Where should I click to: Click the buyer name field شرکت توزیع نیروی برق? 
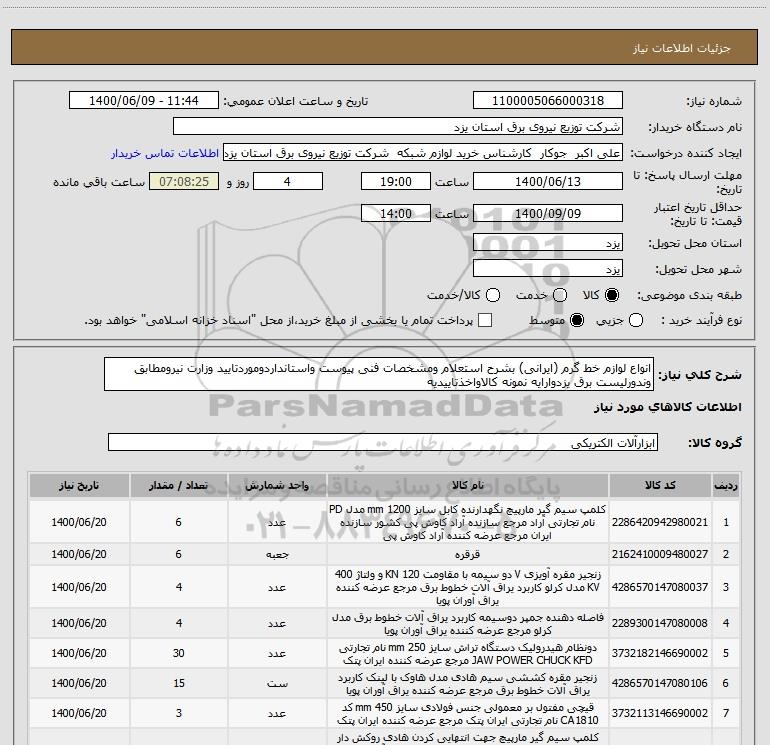pyautogui.click(x=398, y=127)
